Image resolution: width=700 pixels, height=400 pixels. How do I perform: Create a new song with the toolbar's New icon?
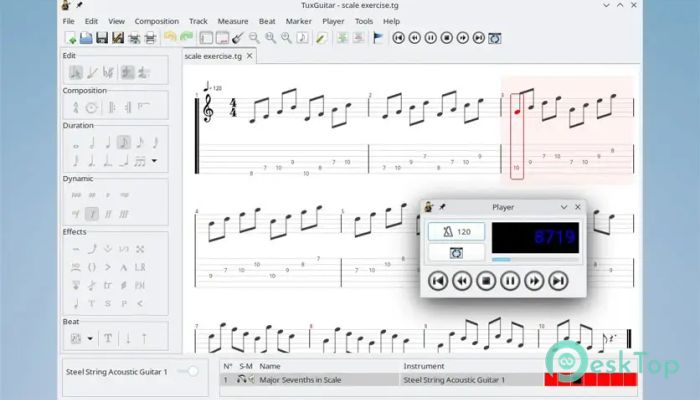point(70,38)
